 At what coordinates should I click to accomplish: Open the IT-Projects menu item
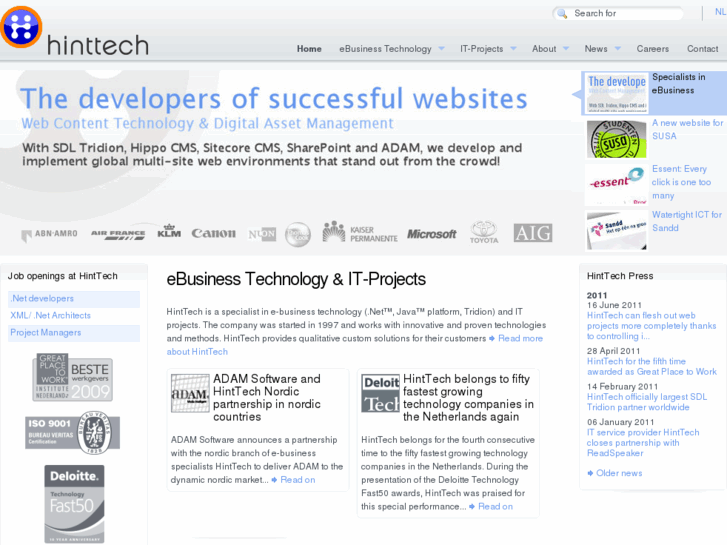click(482, 49)
